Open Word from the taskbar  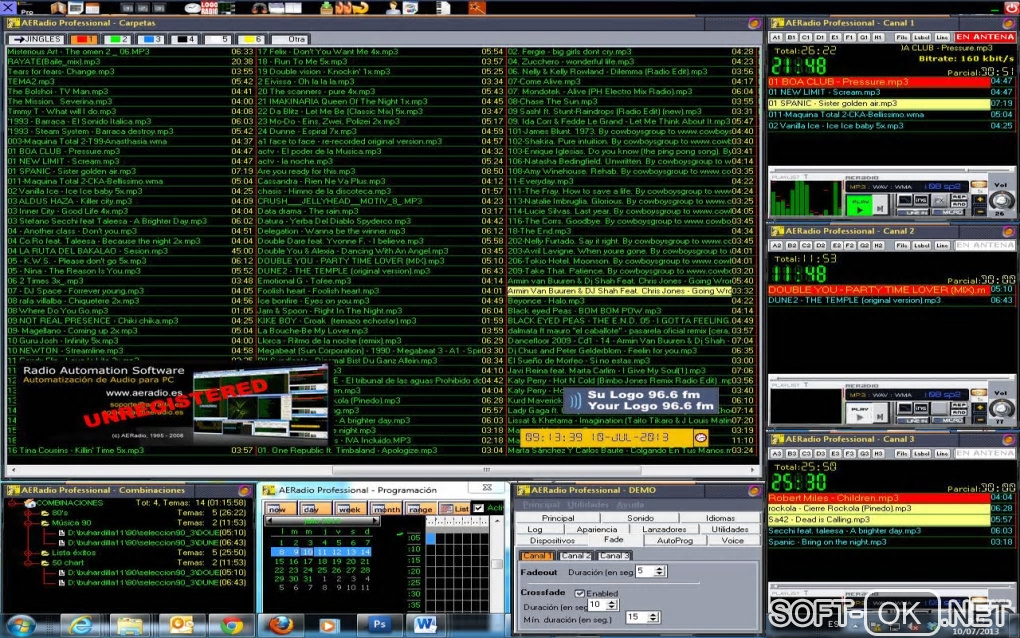click(x=425, y=624)
